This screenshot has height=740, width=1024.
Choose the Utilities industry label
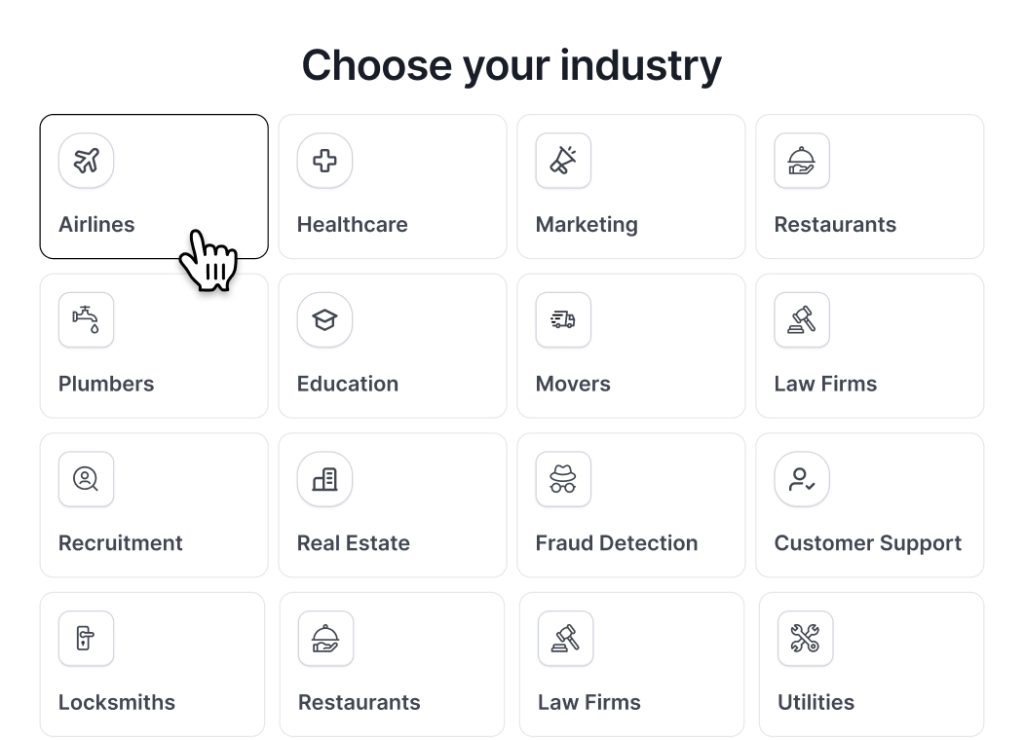point(816,703)
